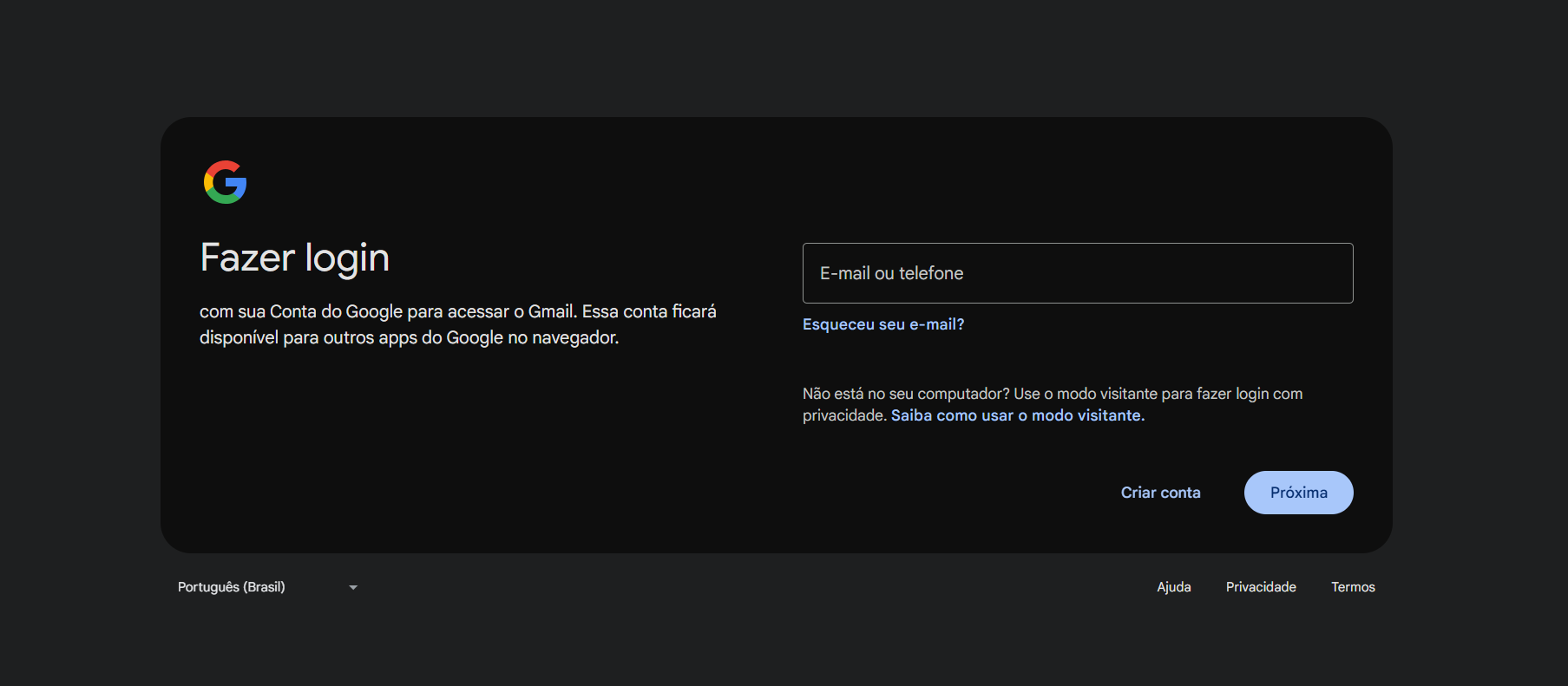Click the Google logo
The width and height of the screenshot is (1568, 686).
tap(226, 182)
